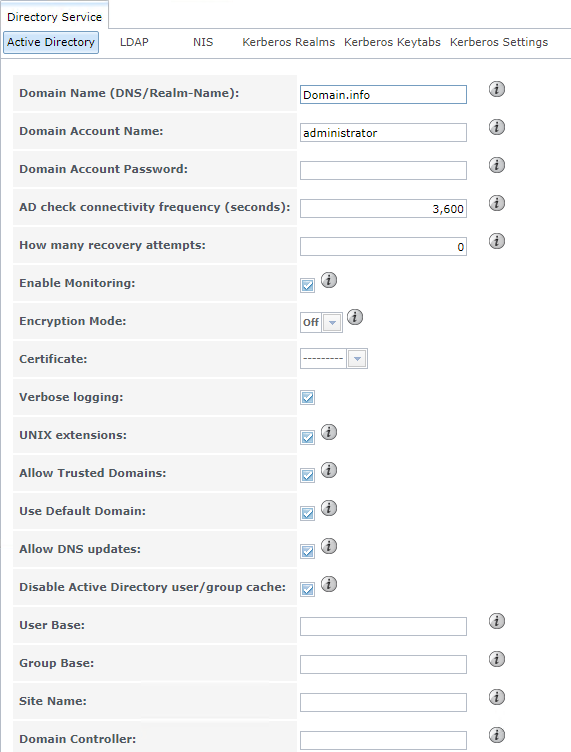571x752 pixels.
Task: Click Domain Name input containing Domain.info
Action: coord(383,94)
